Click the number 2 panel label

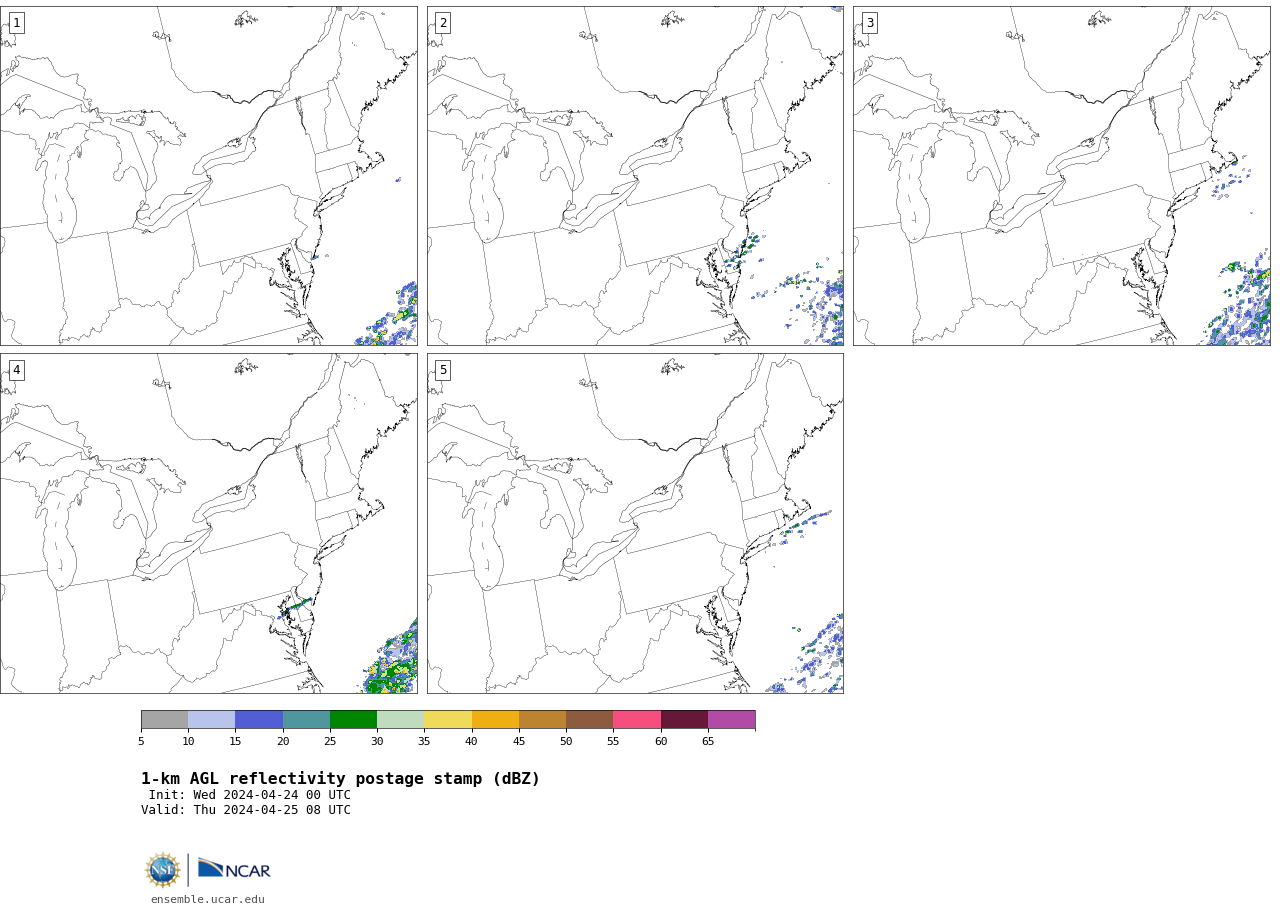(x=443, y=23)
